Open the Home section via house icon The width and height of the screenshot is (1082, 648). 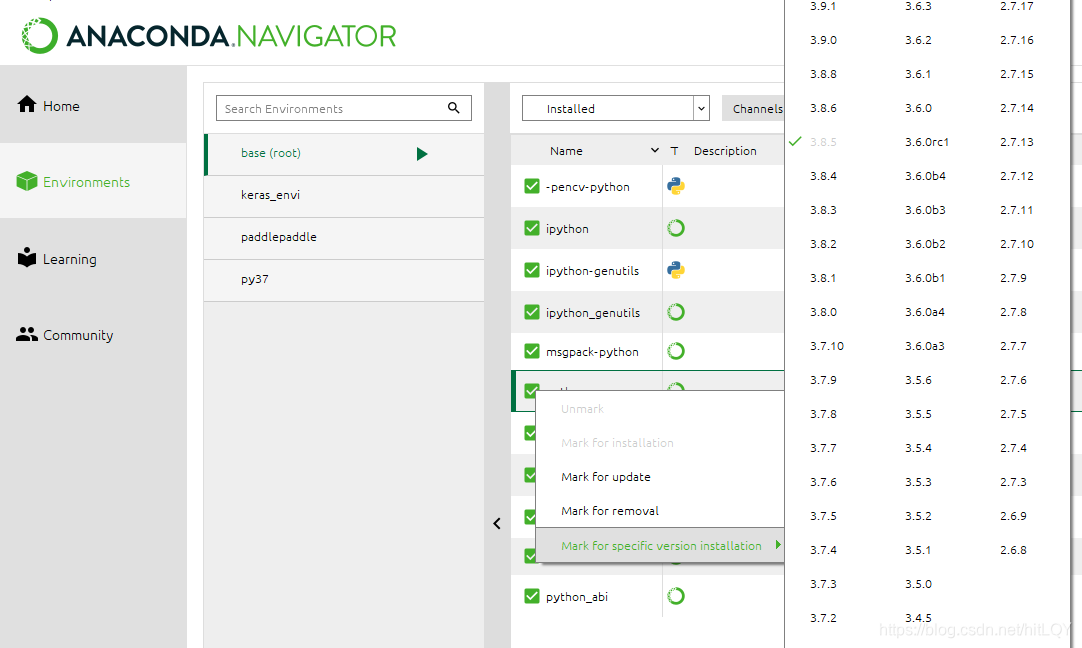(27, 104)
